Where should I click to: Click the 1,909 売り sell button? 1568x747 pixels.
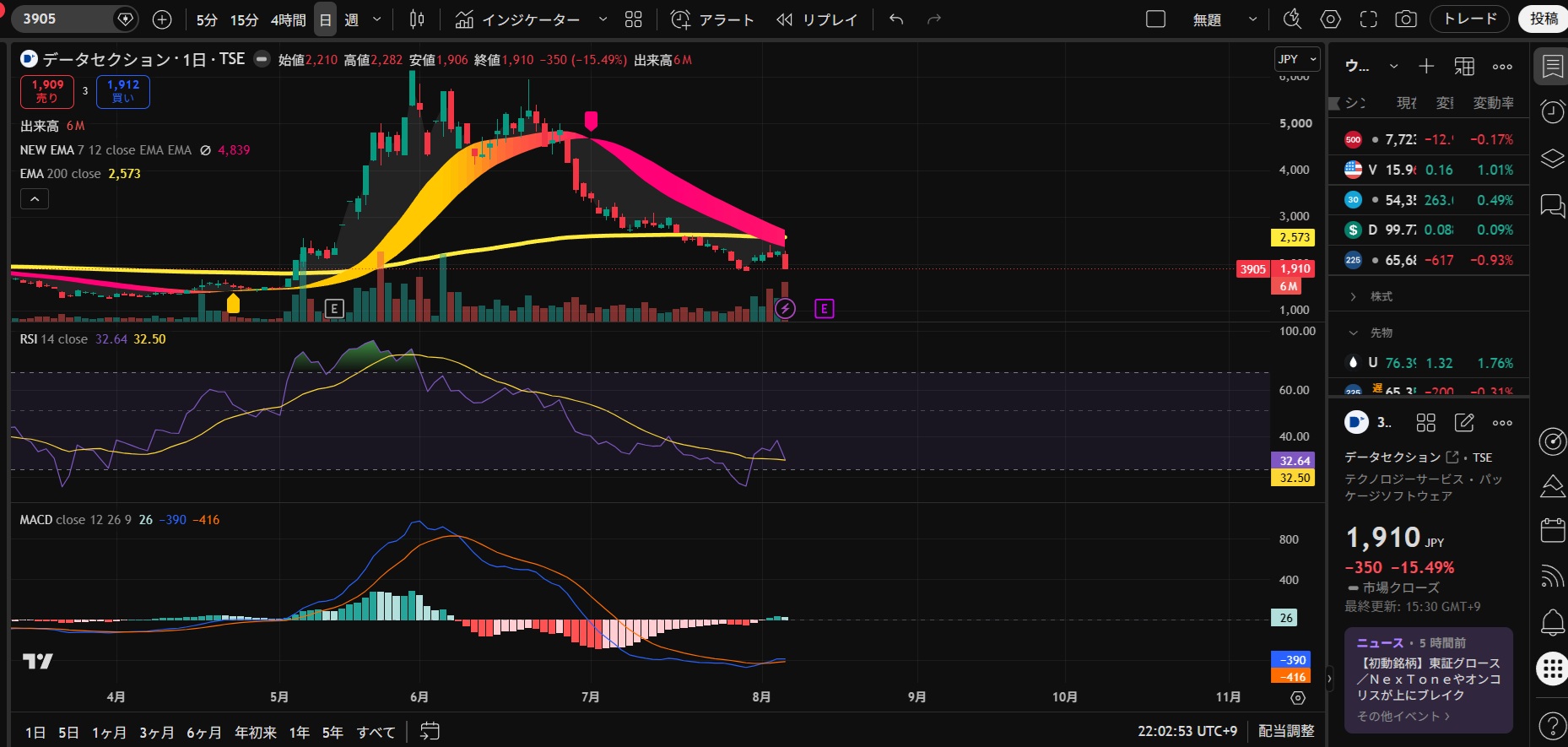click(x=47, y=91)
